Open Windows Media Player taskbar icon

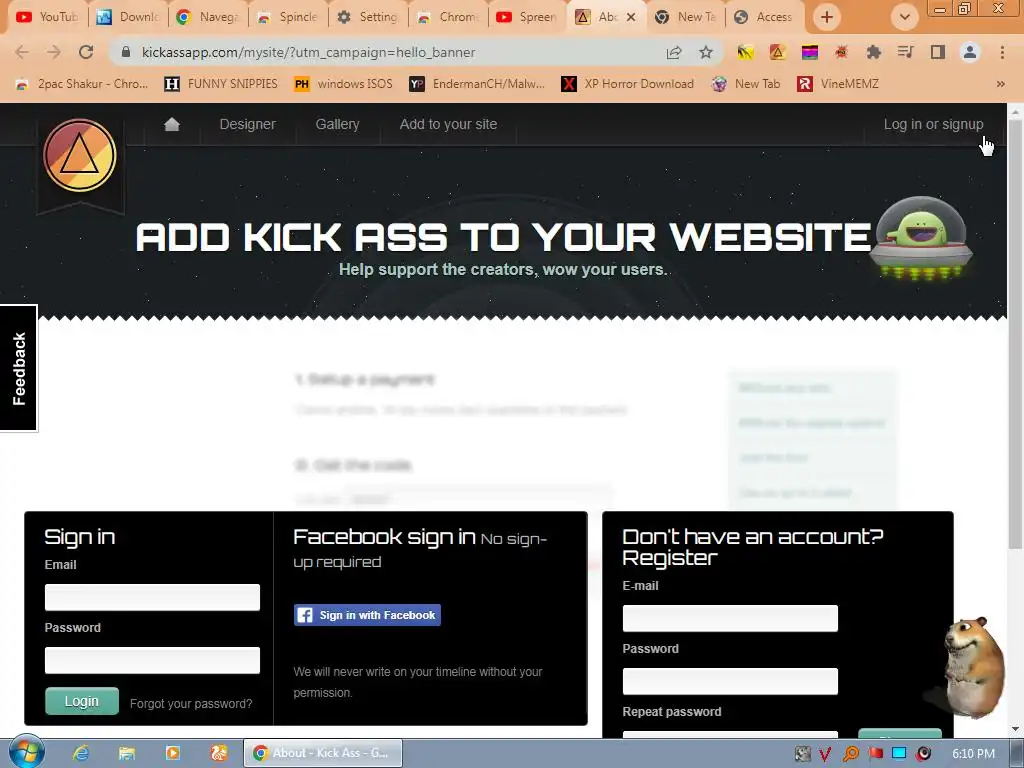click(x=172, y=753)
